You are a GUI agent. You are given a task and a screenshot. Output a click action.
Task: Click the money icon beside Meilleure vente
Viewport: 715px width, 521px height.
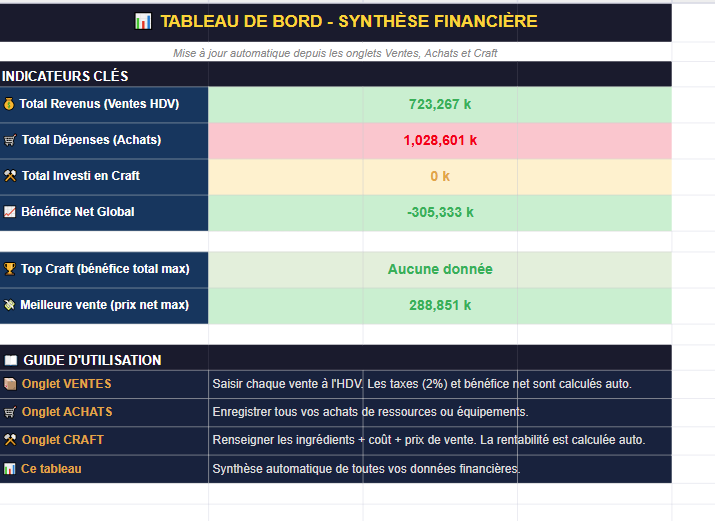(x=10, y=305)
